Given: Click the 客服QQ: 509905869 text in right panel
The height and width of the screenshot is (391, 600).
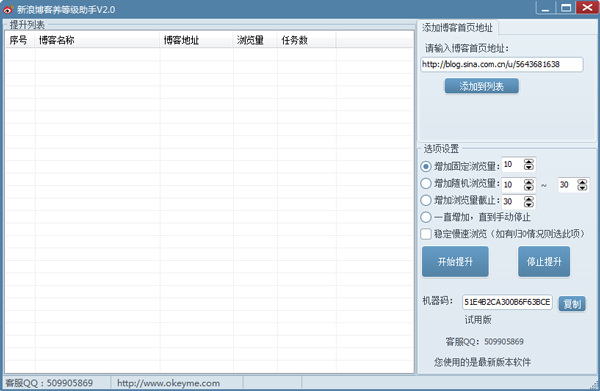Looking at the screenshot, I should click(484, 342).
